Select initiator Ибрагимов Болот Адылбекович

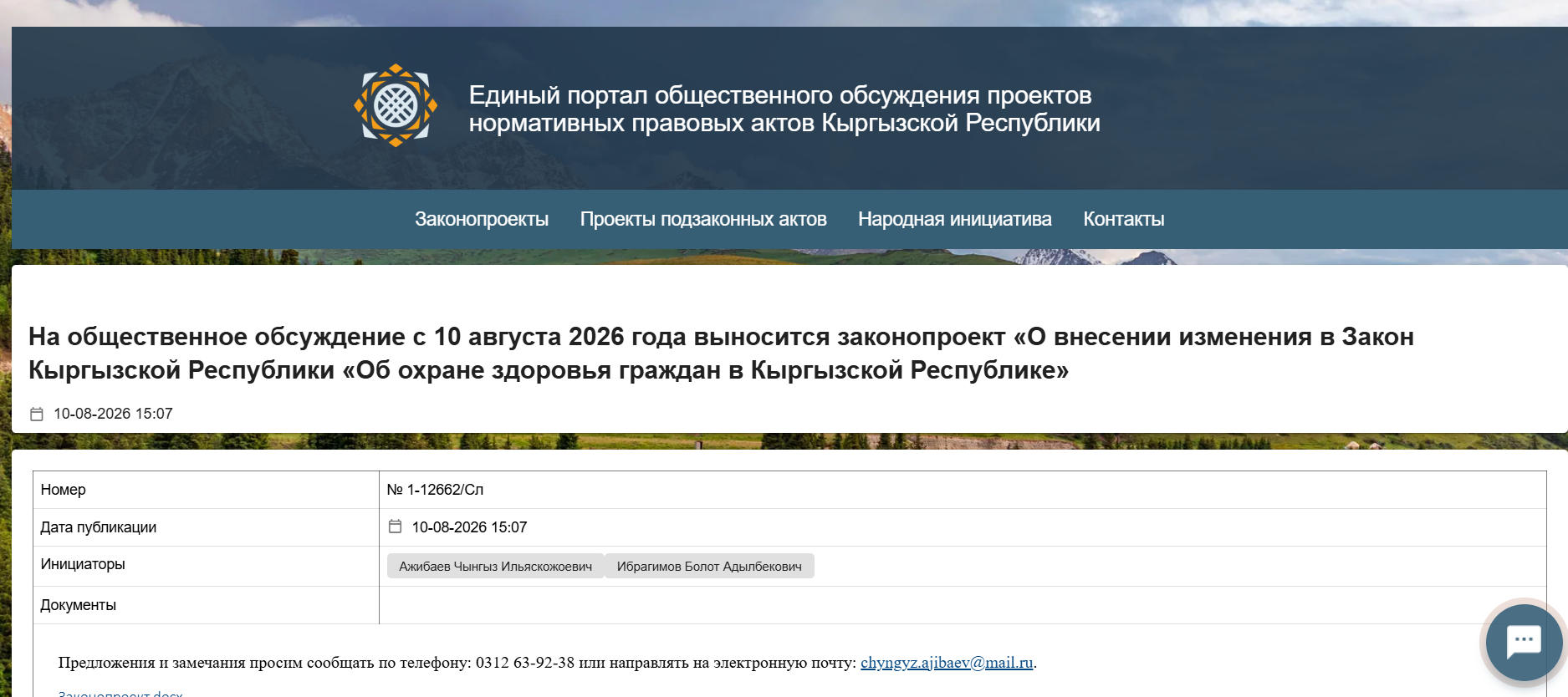click(709, 567)
